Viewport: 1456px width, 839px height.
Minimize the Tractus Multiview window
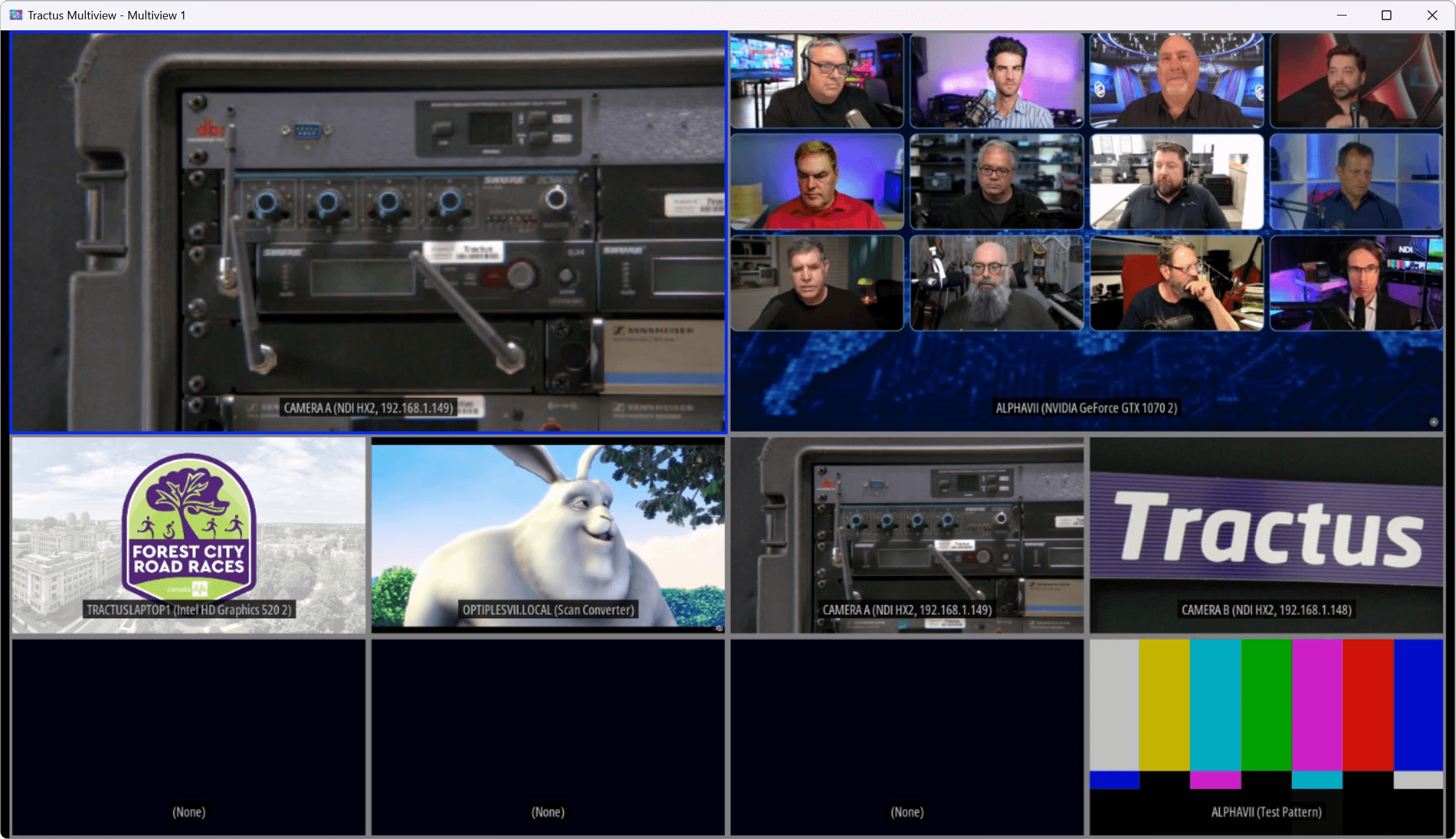pos(1342,15)
